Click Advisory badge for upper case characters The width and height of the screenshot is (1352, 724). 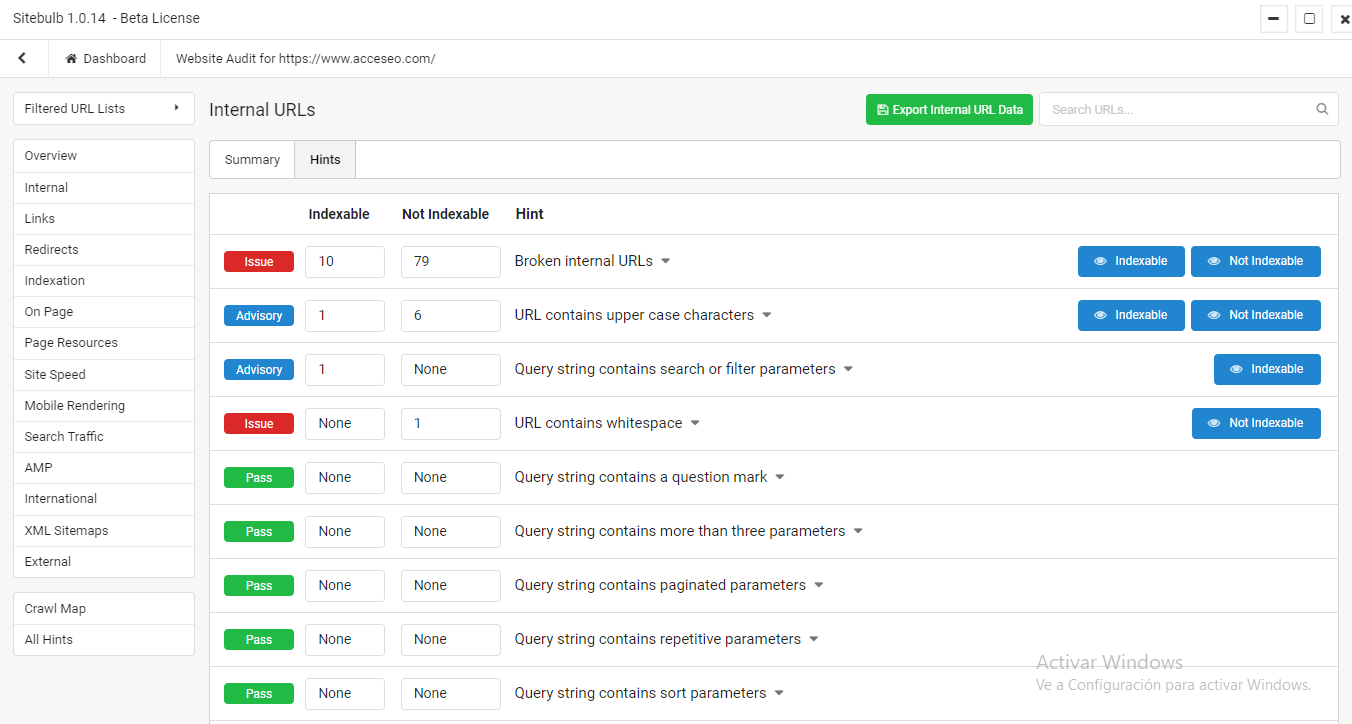259,315
